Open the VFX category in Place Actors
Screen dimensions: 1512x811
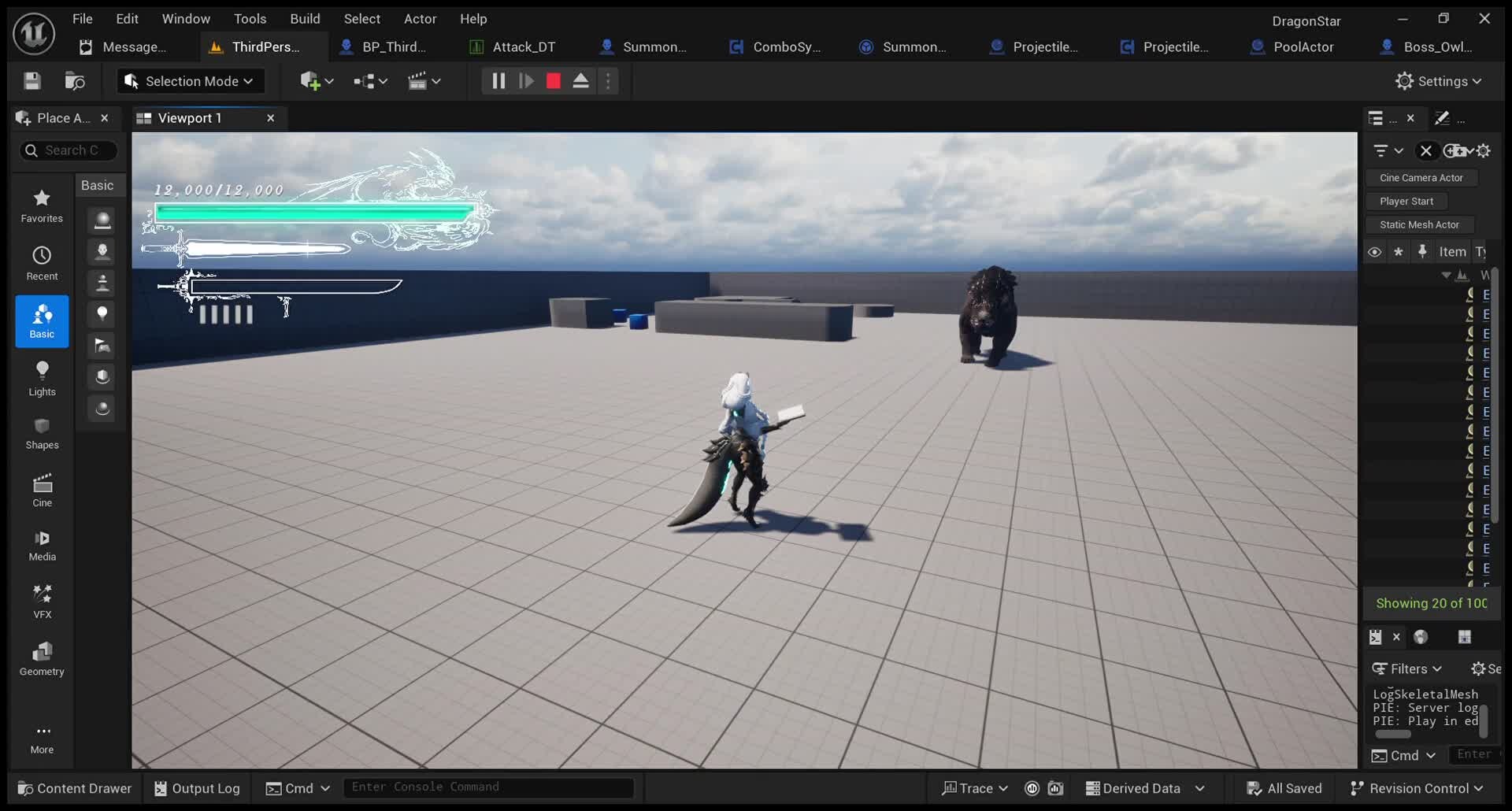tap(41, 601)
